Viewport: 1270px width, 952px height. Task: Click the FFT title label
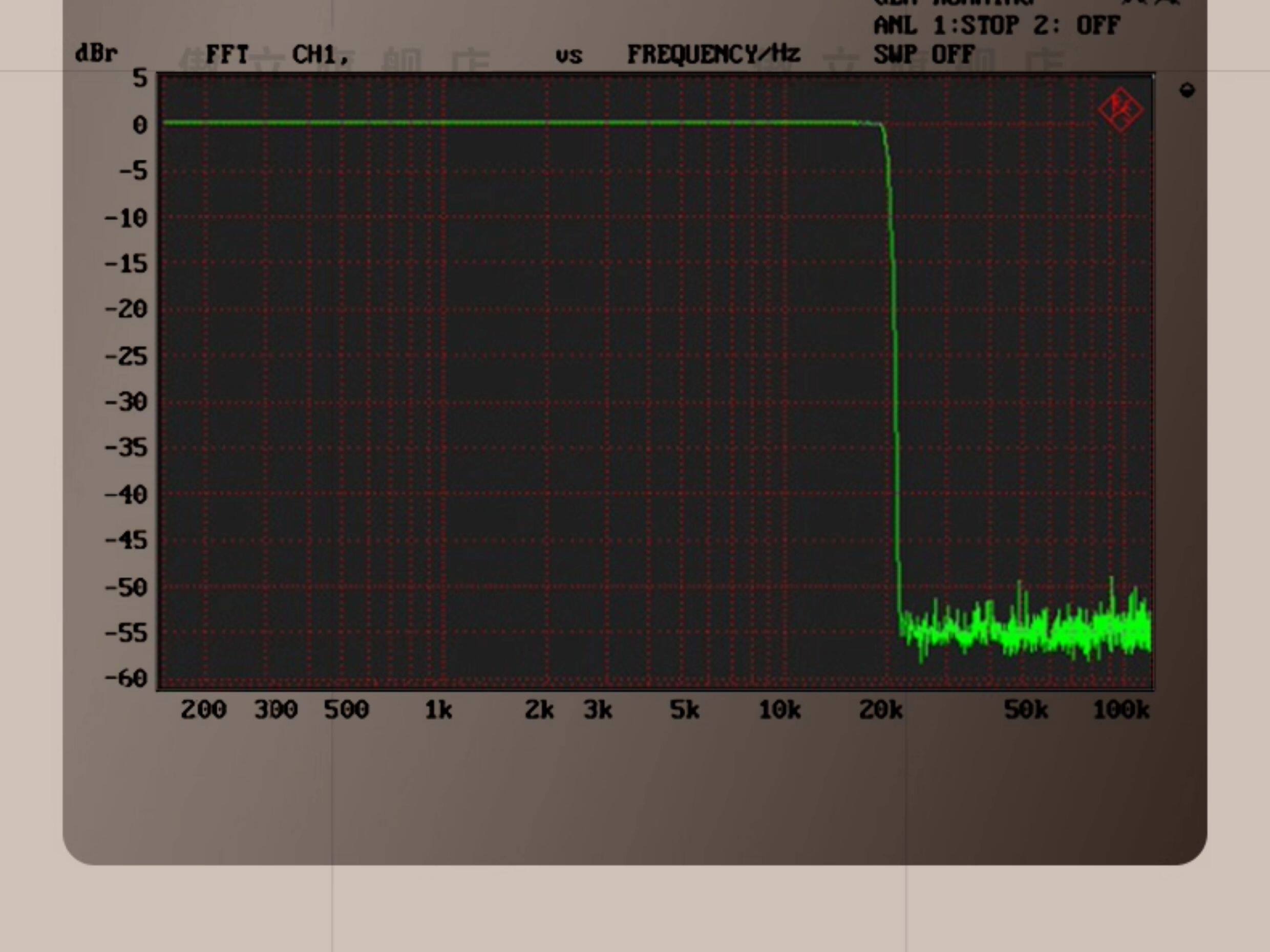[x=227, y=55]
